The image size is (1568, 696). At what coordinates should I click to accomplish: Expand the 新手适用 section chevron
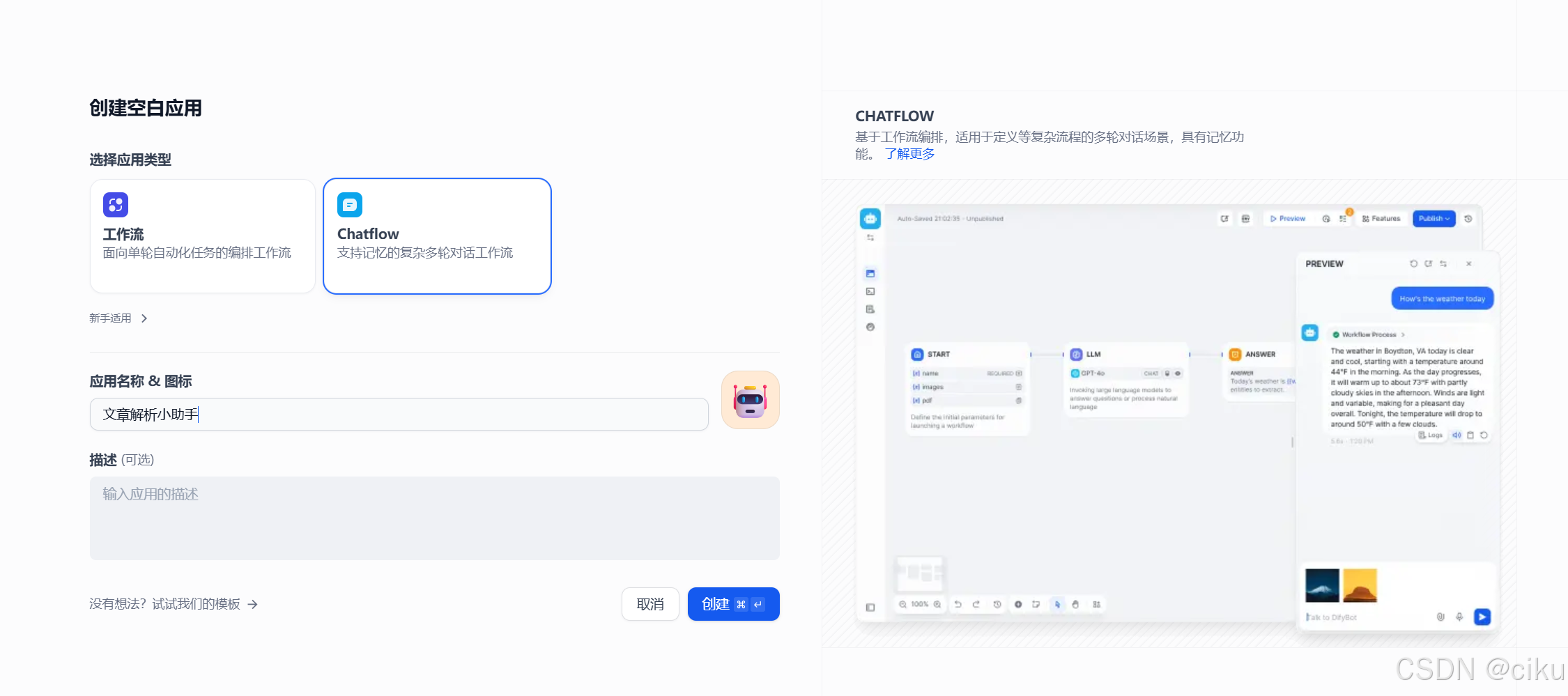(144, 318)
